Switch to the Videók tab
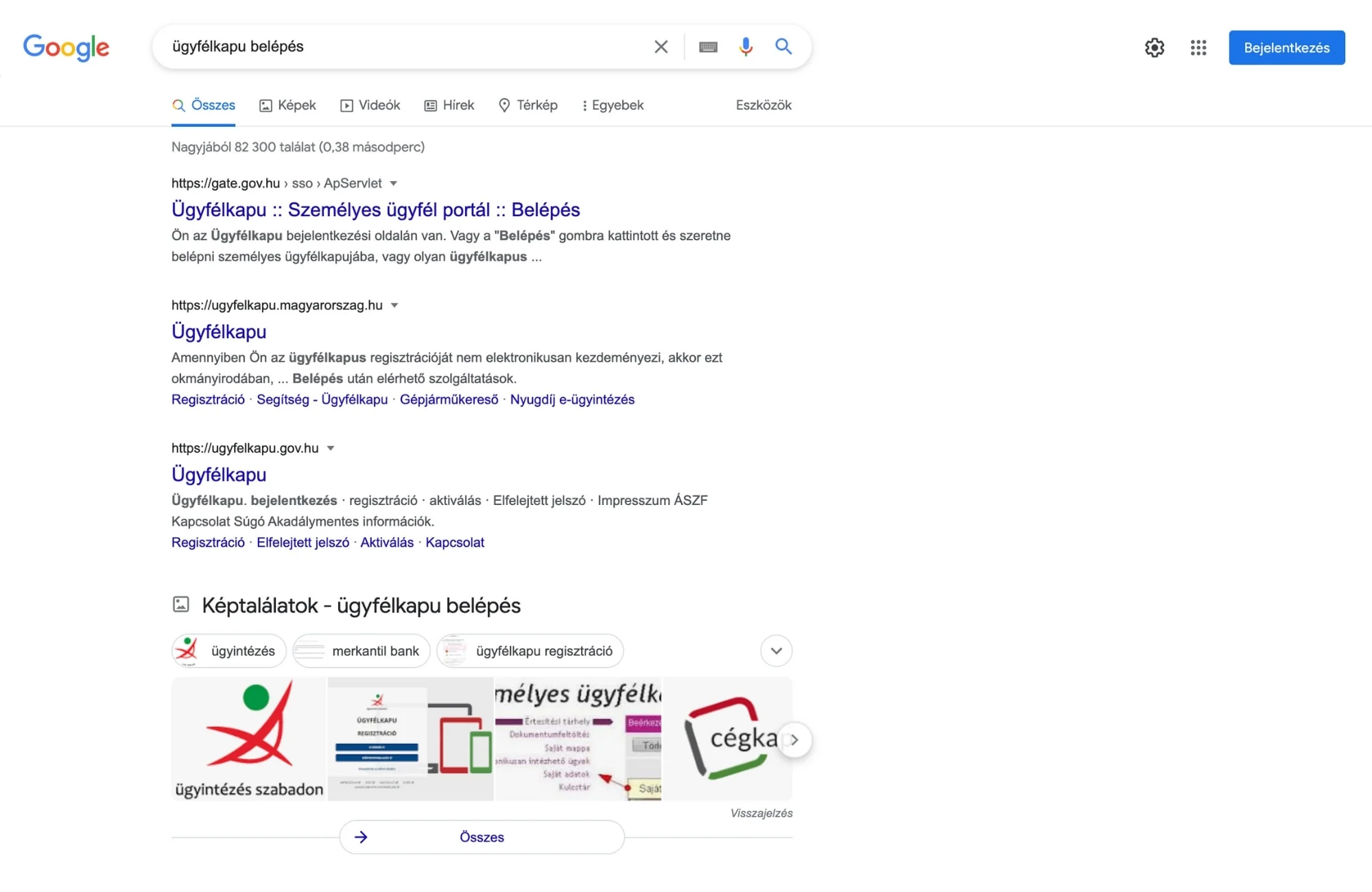Screen dimensions: 1372x892 [x=370, y=105]
